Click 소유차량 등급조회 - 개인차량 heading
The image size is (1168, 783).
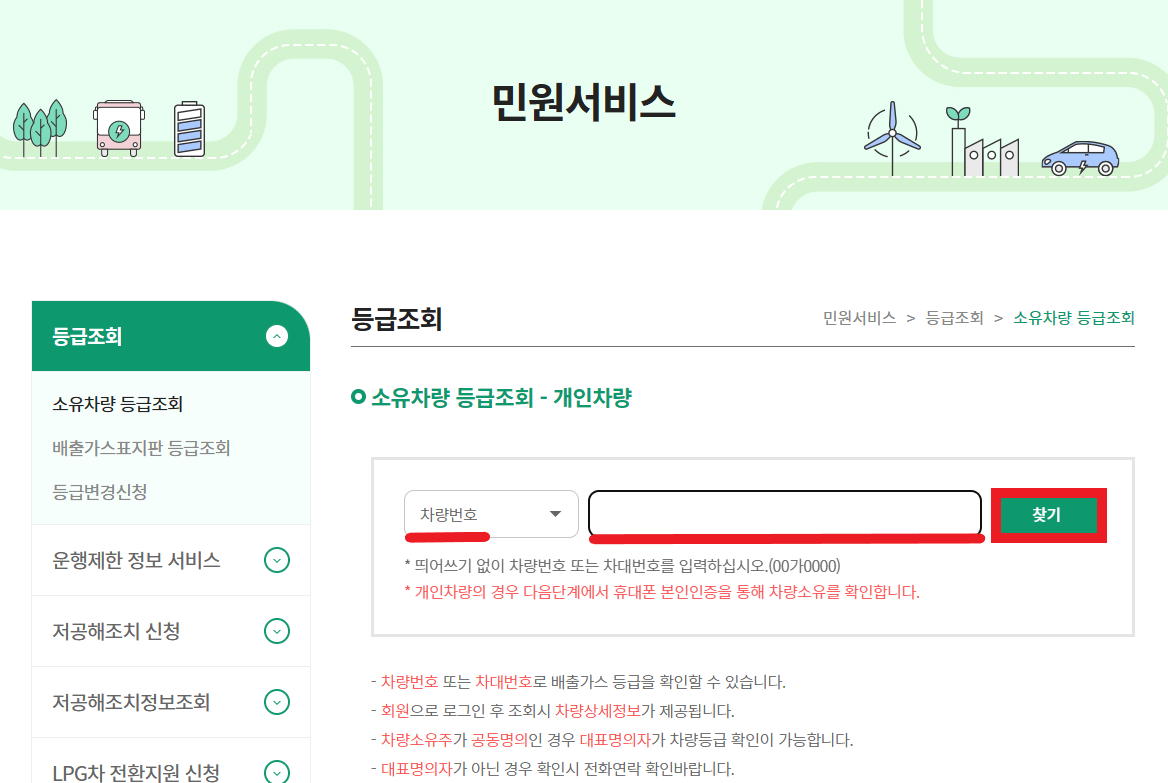(x=501, y=398)
